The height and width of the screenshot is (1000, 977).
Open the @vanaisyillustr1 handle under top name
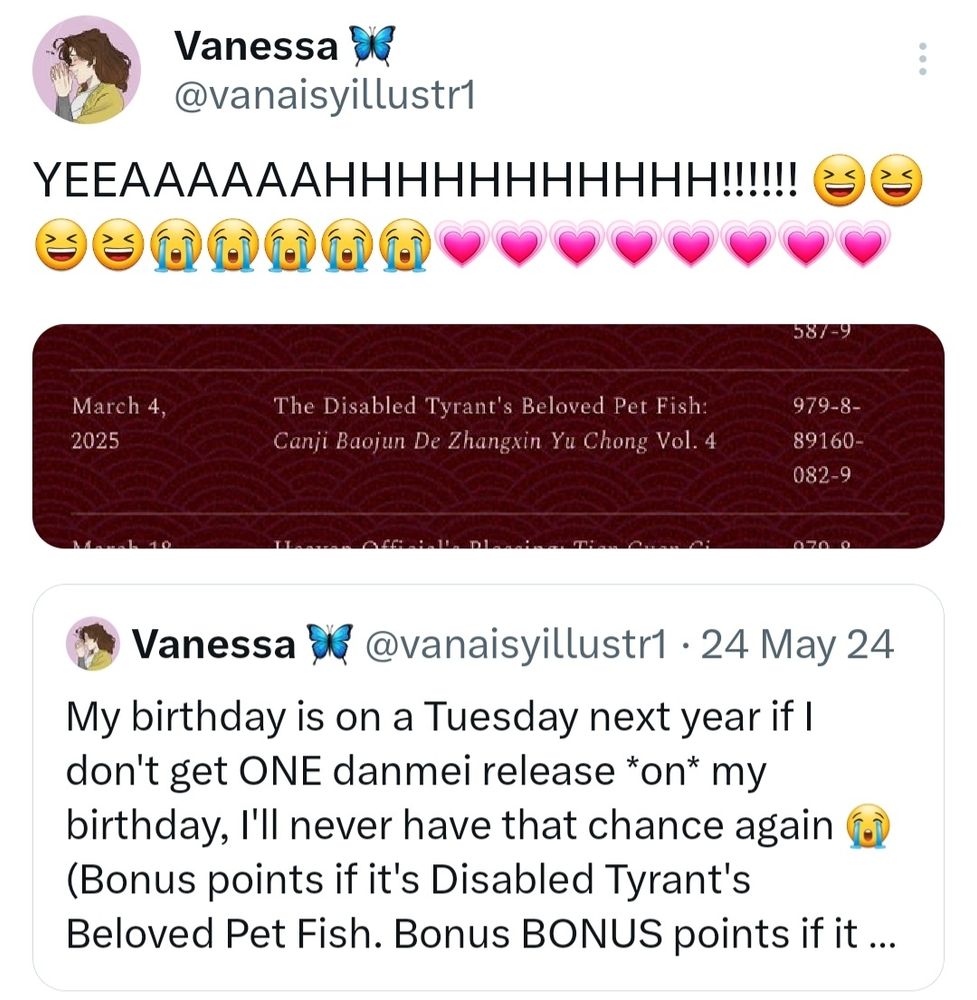point(325,96)
